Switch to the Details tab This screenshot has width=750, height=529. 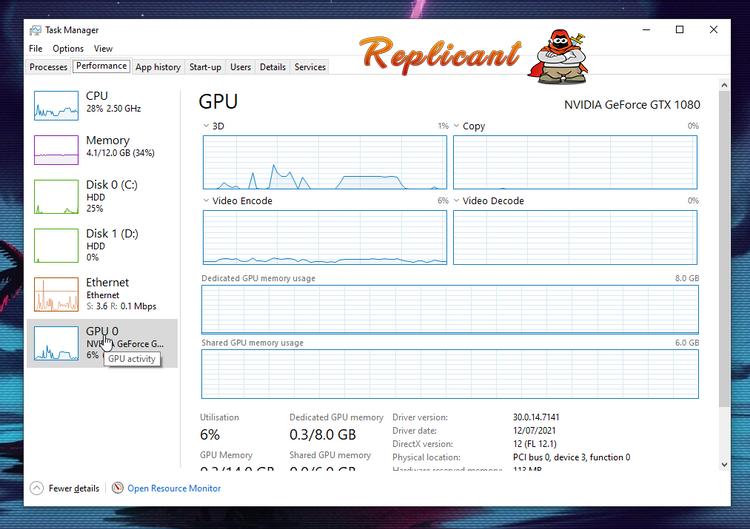pyautogui.click(x=273, y=67)
